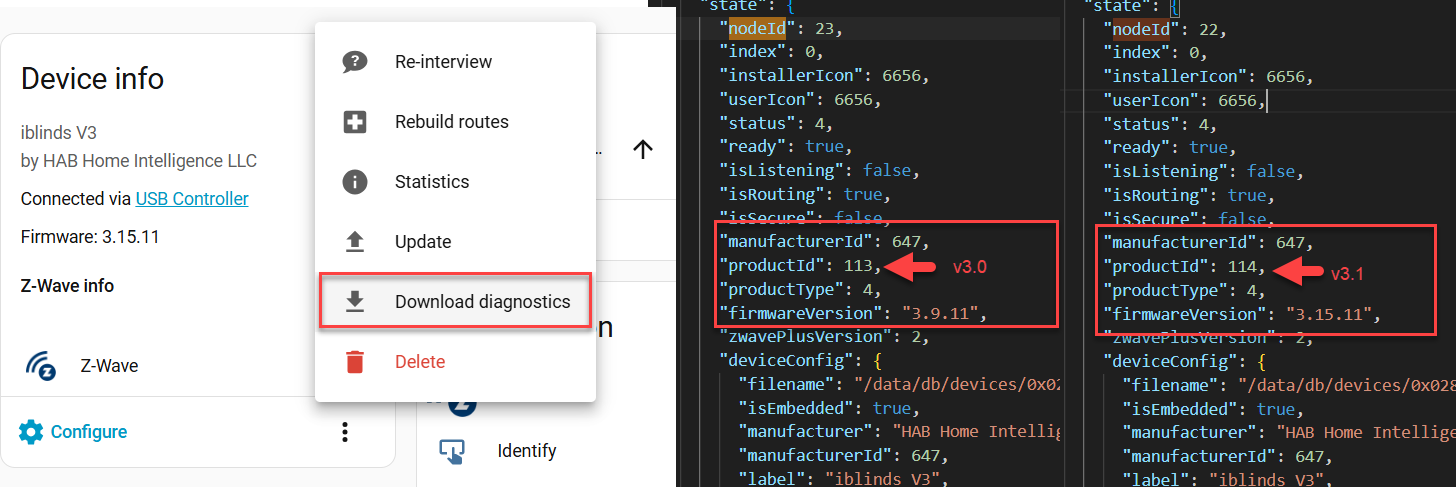Click the Identify label
1456x487 pixels.
pos(527,451)
